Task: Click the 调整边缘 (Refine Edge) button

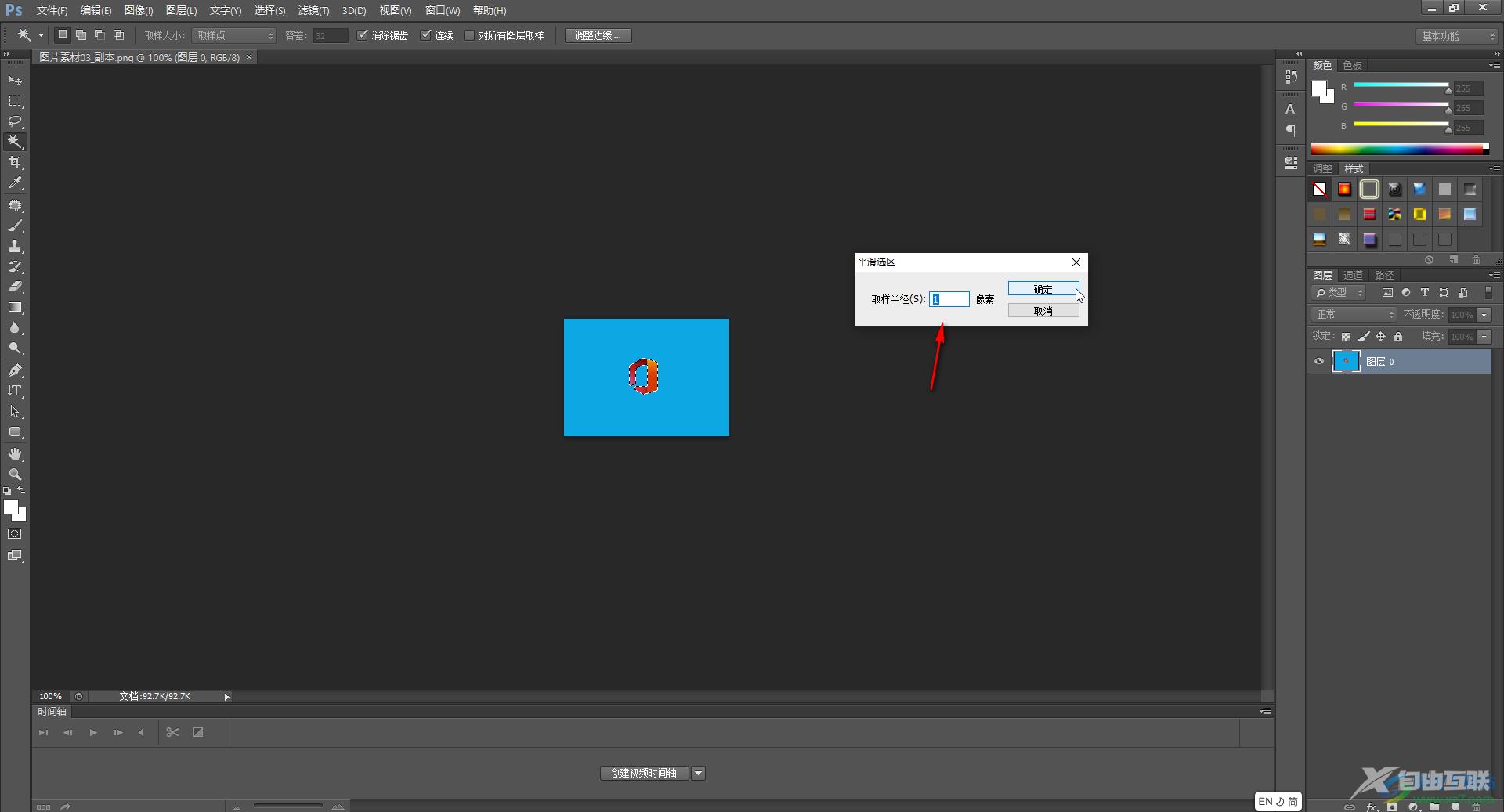Action: [x=598, y=35]
